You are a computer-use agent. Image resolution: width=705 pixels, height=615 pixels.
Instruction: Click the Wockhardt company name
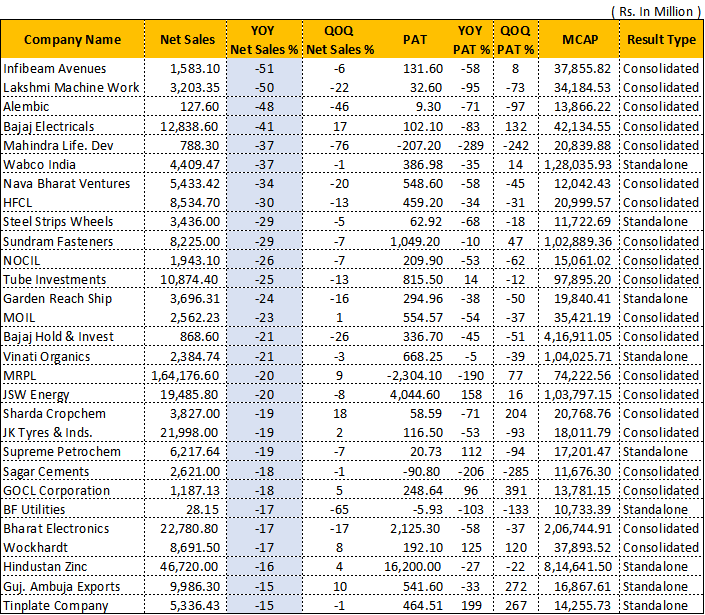(36, 548)
